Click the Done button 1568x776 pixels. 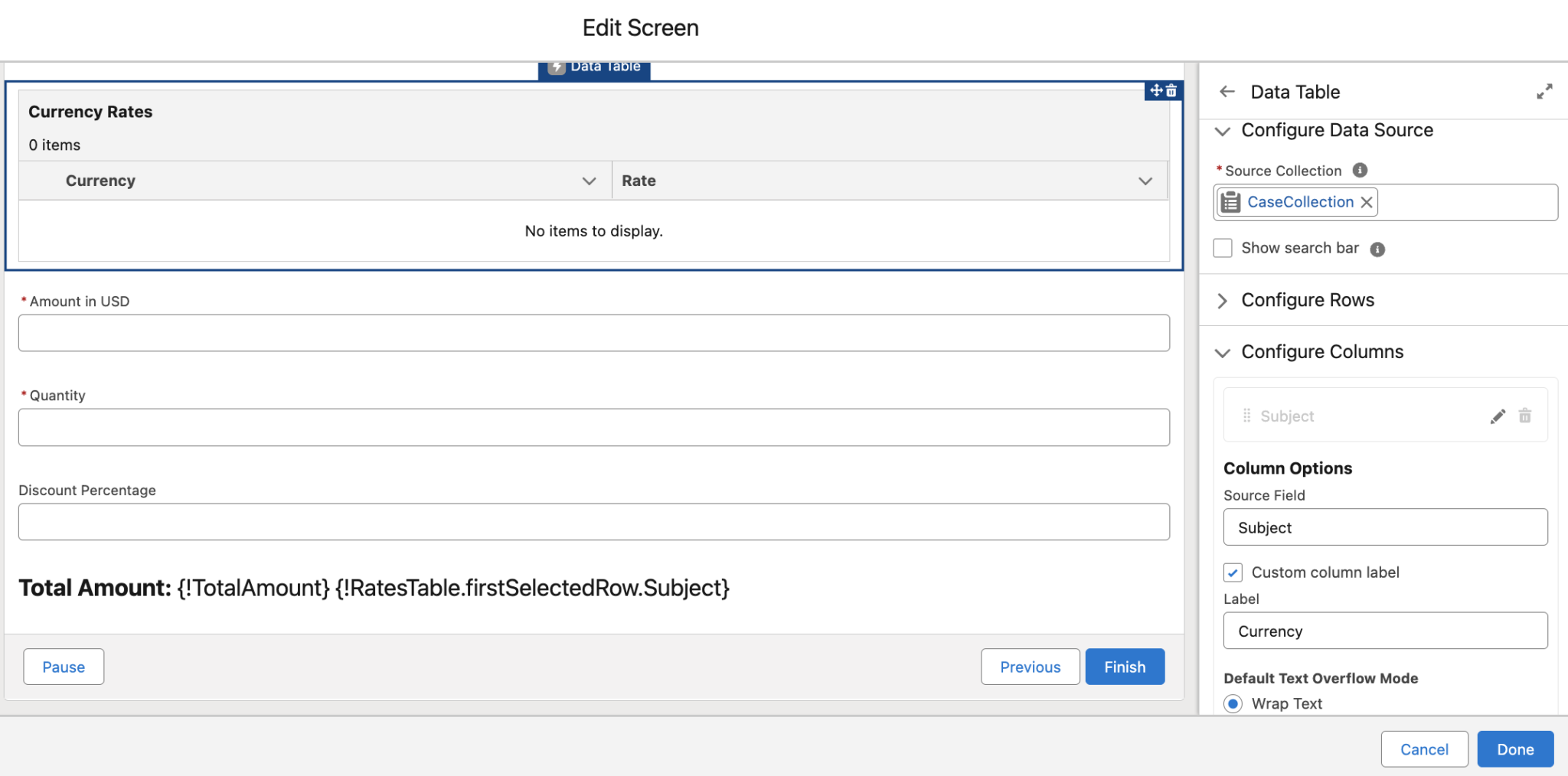tap(1514, 748)
